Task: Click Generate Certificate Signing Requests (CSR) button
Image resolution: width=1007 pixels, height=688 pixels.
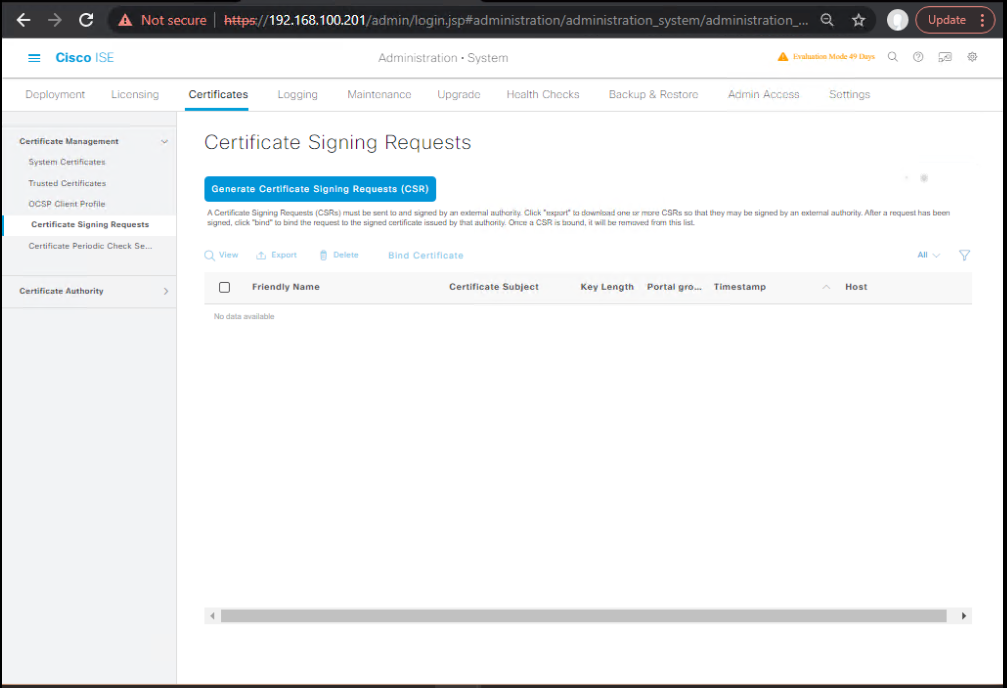Action: tap(320, 189)
